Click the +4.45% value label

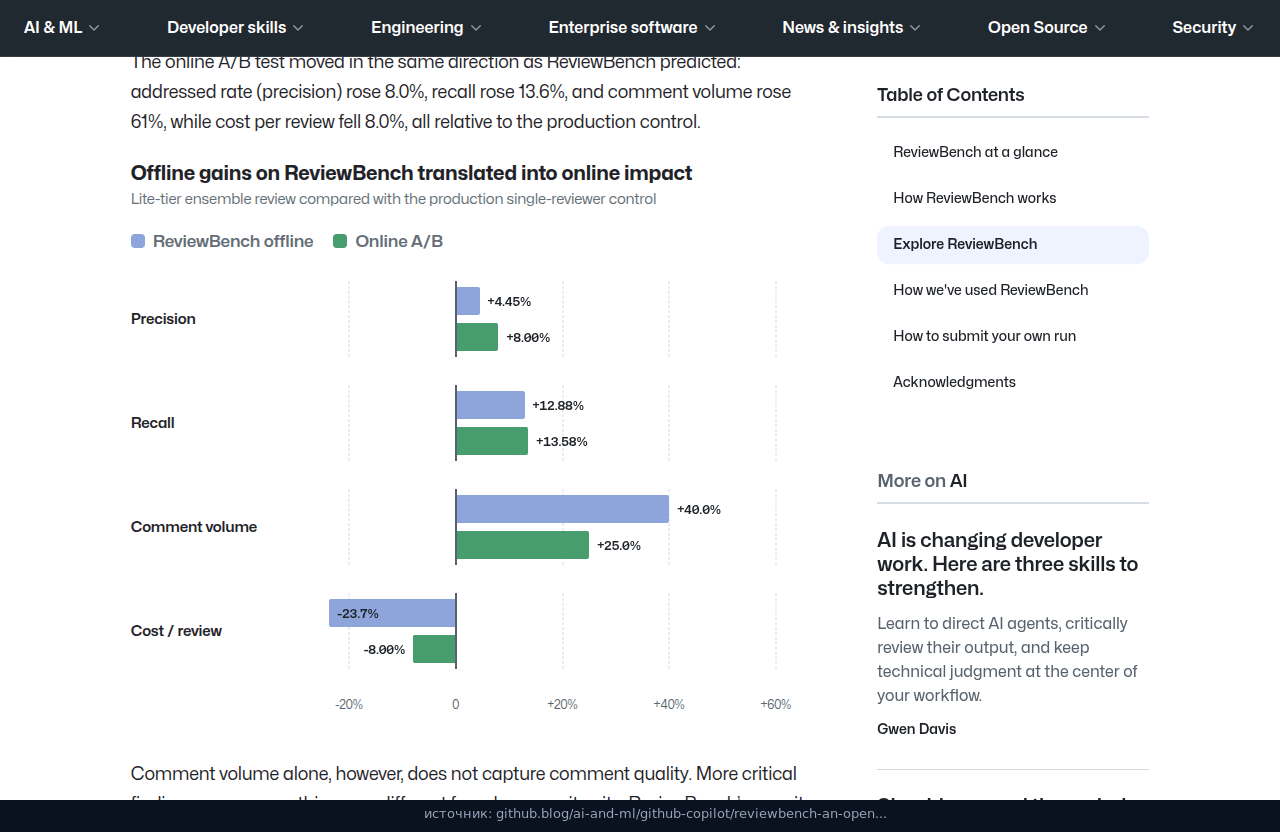tap(509, 301)
